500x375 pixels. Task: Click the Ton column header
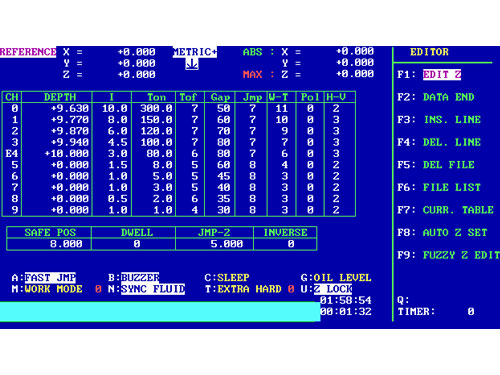click(157, 97)
